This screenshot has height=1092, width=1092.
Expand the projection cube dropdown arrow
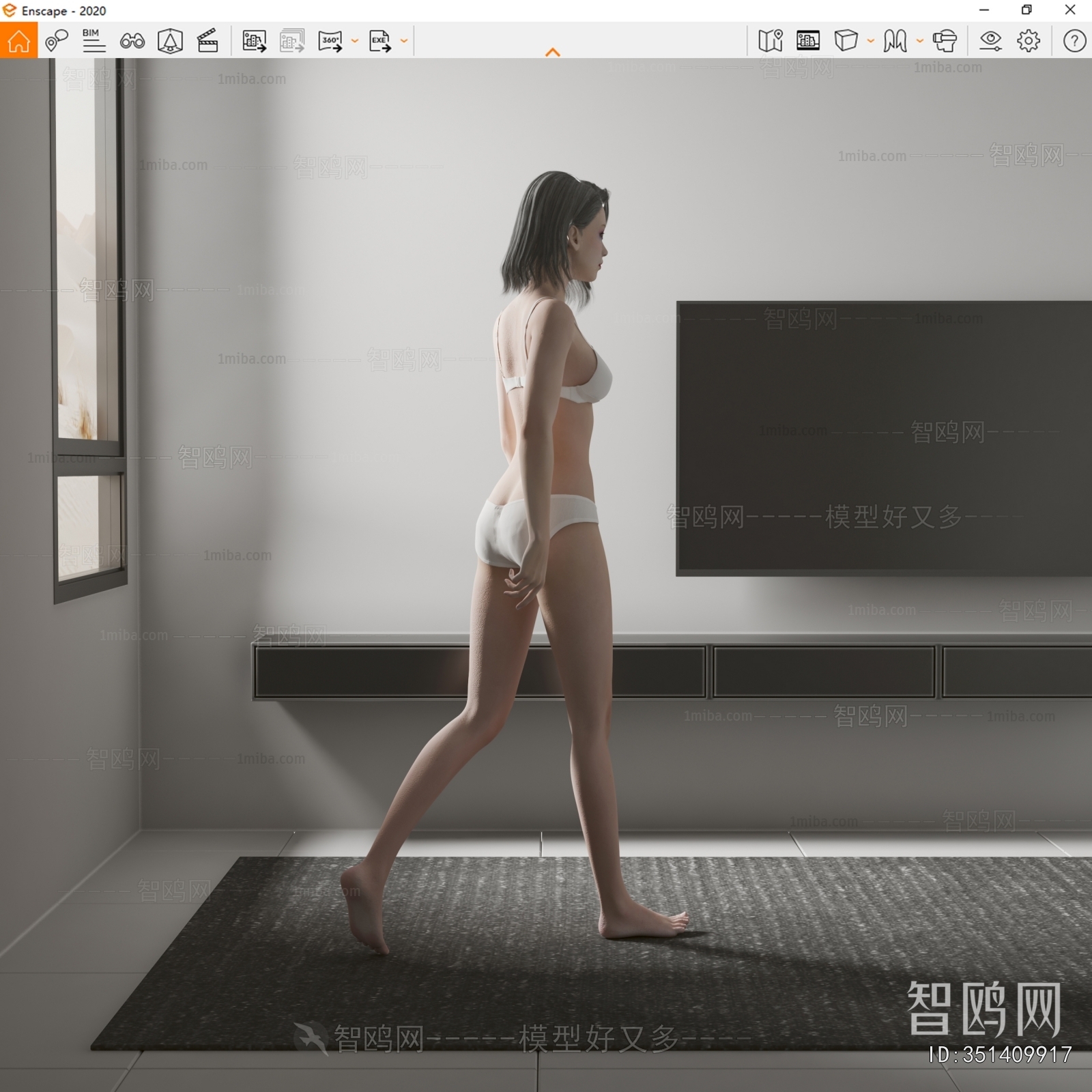[x=870, y=41]
